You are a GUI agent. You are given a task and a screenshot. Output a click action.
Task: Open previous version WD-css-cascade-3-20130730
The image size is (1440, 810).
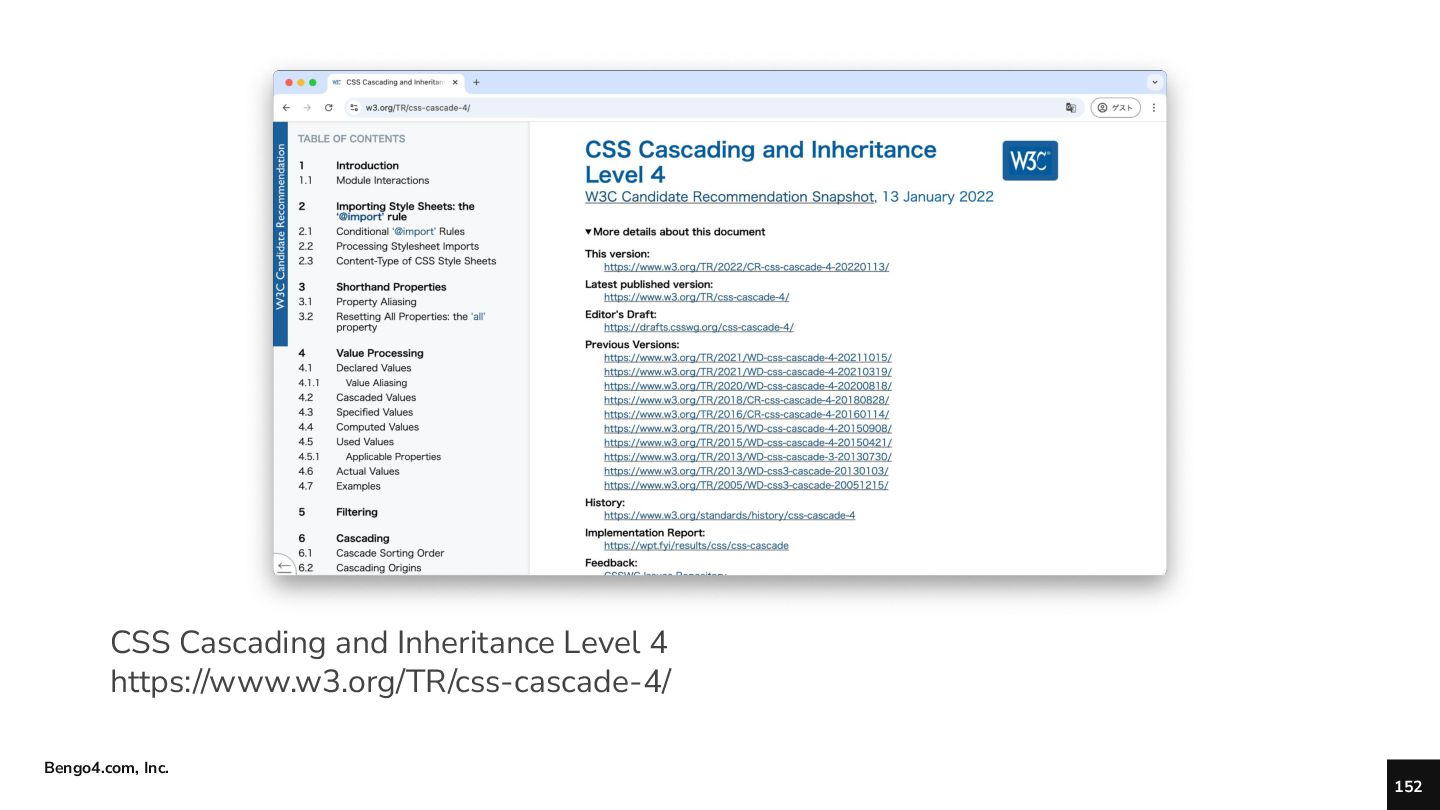pyautogui.click(x=748, y=457)
